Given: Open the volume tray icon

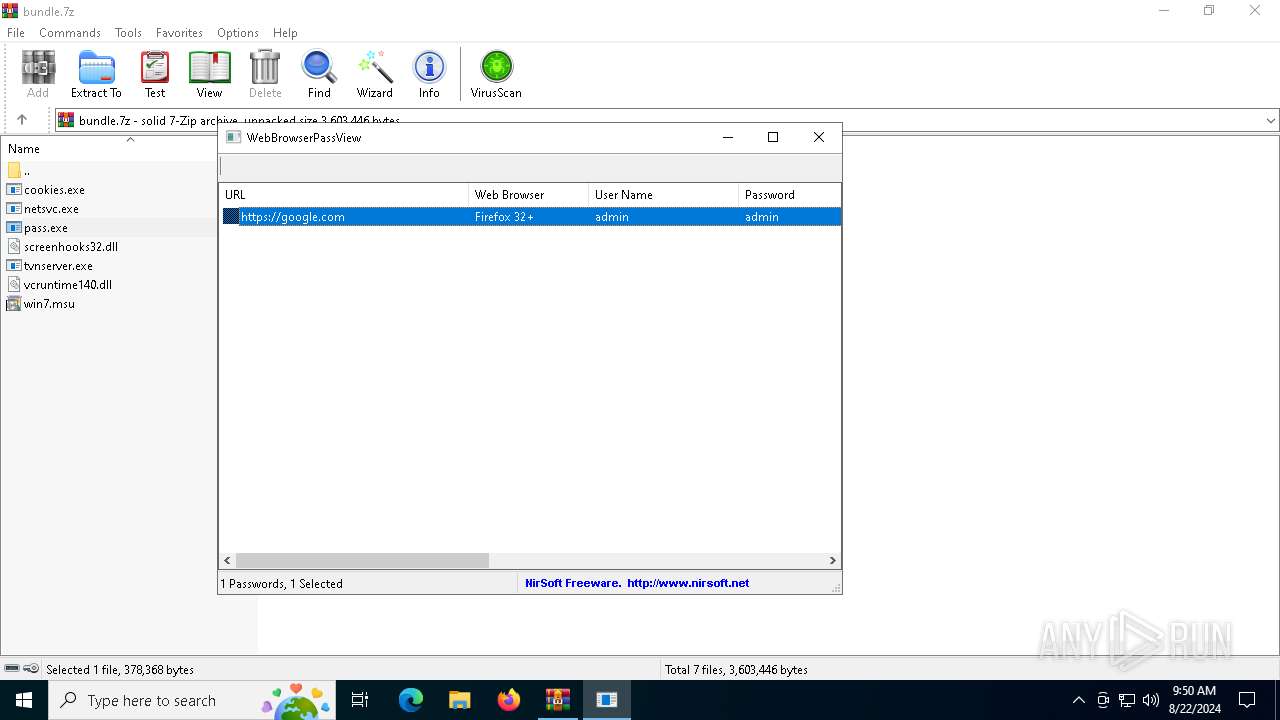Looking at the screenshot, I should pos(1151,700).
